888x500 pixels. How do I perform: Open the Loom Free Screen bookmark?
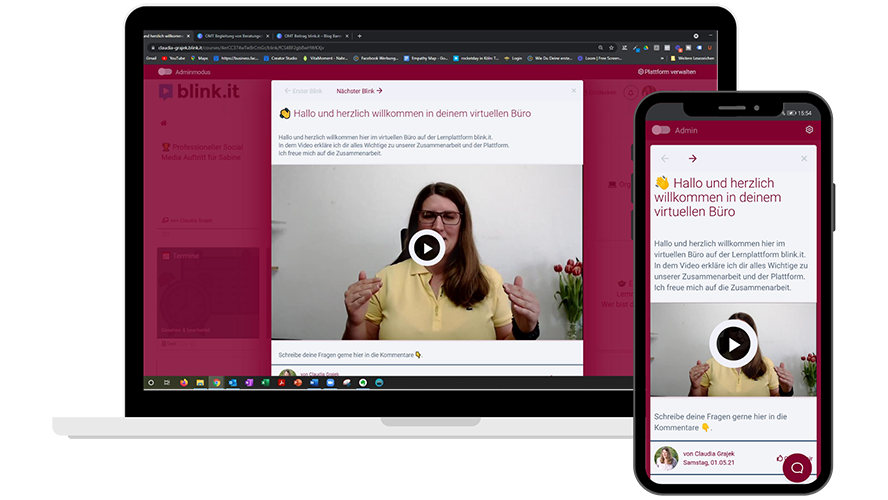point(600,58)
